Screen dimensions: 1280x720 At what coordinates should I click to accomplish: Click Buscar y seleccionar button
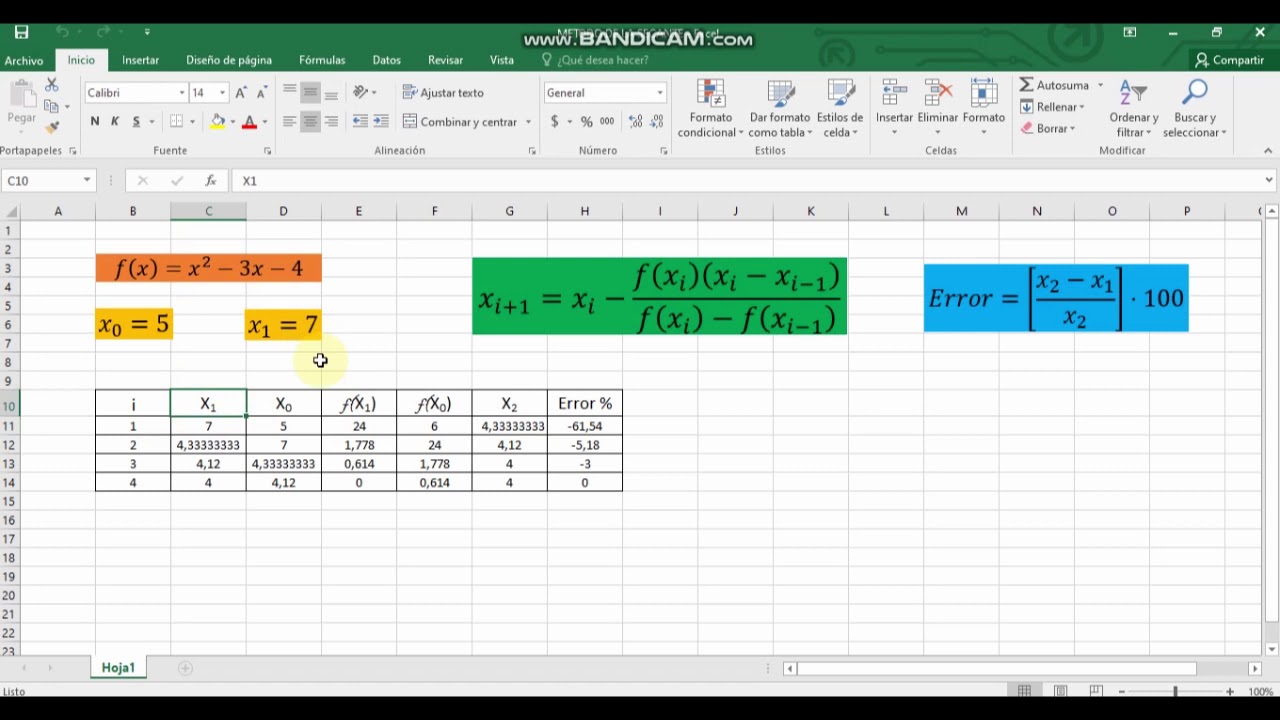coord(1195,109)
